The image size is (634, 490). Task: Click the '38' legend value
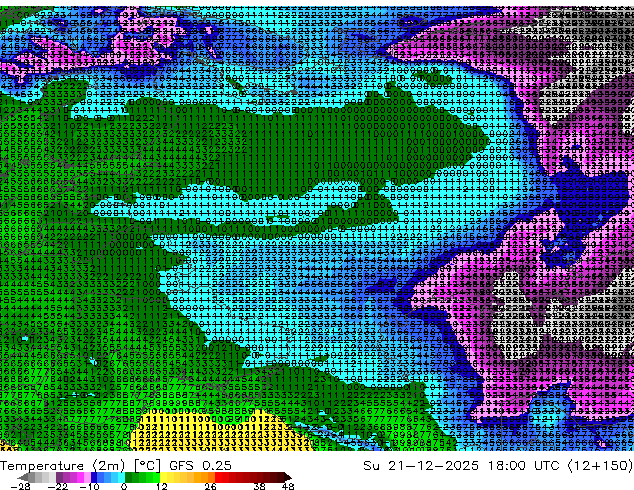coord(259,486)
